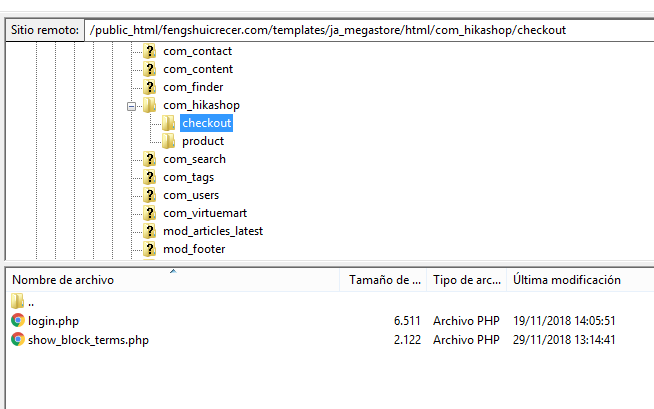Click the com_virtuemart folder icon

click(x=149, y=213)
